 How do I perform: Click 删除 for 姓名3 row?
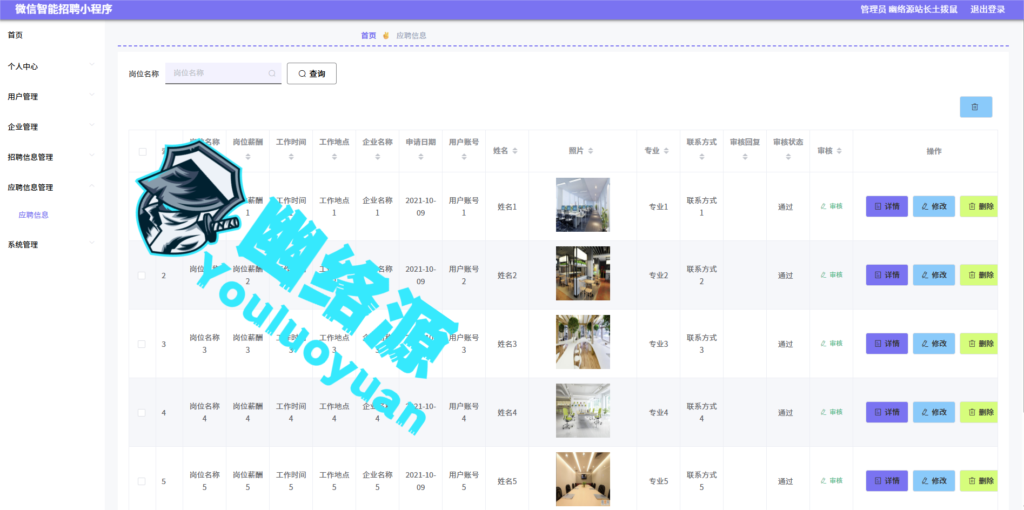(978, 343)
